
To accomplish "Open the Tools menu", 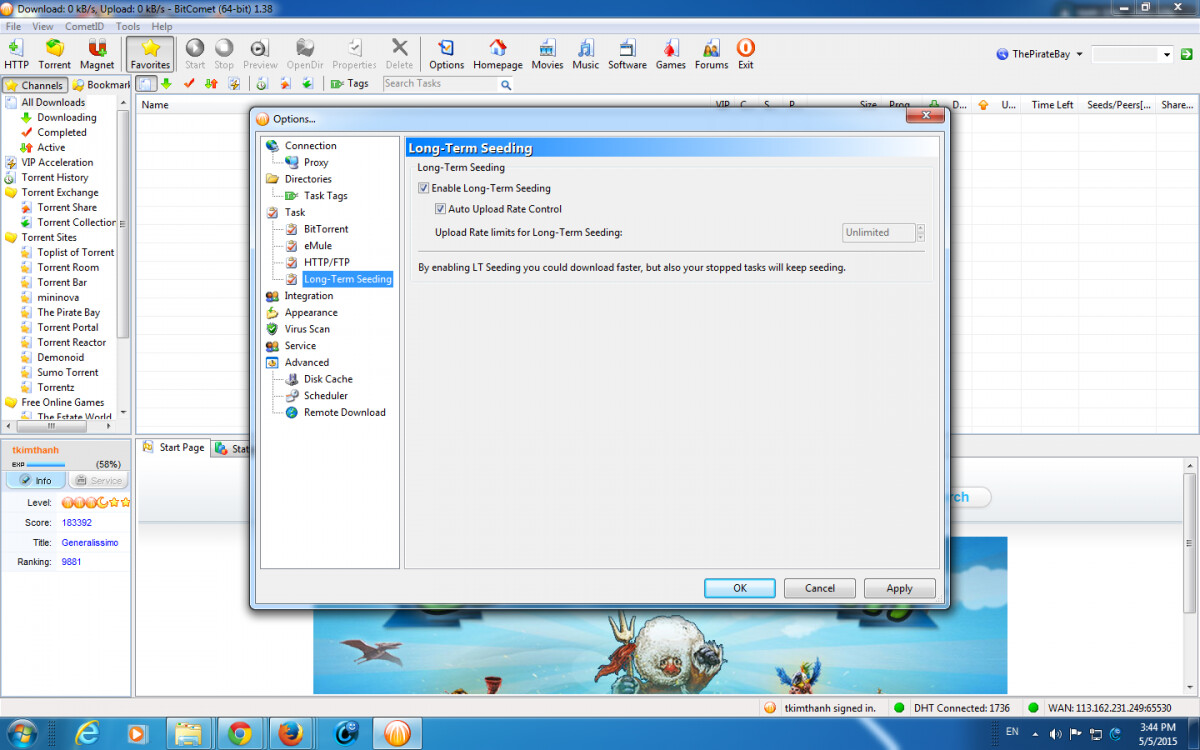I will pyautogui.click(x=128, y=27).
